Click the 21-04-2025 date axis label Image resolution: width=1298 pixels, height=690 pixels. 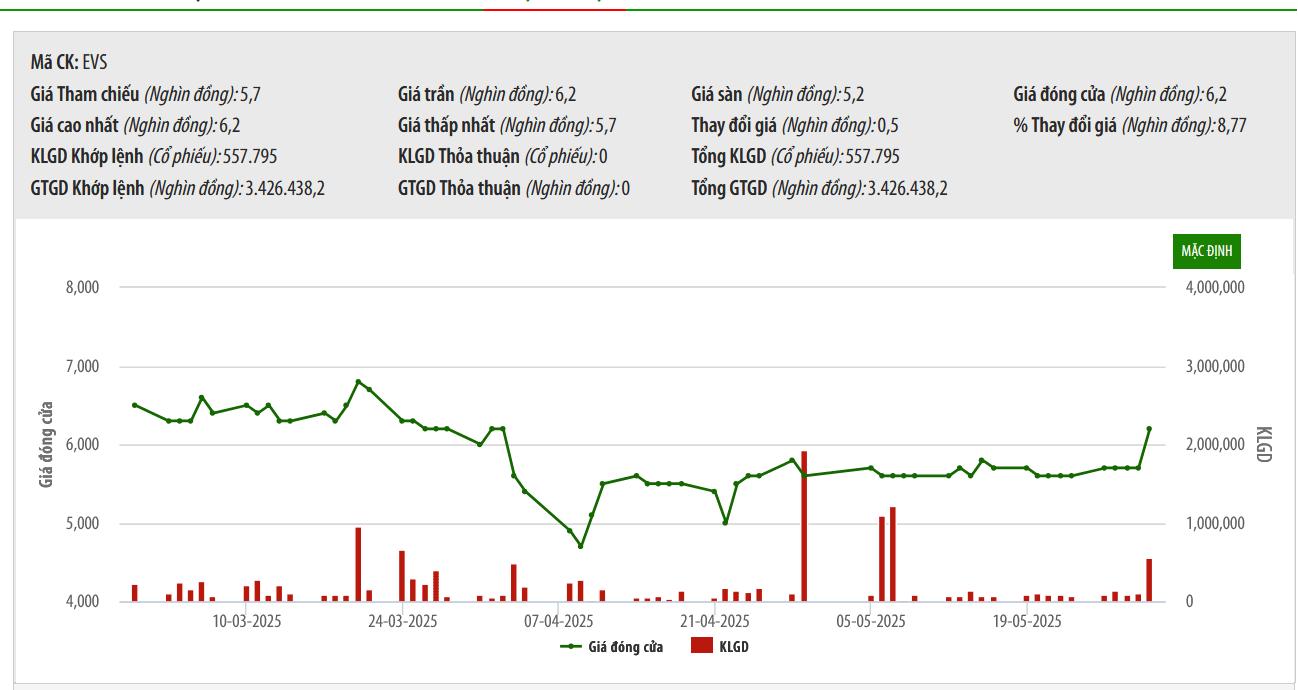click(715, 621)
